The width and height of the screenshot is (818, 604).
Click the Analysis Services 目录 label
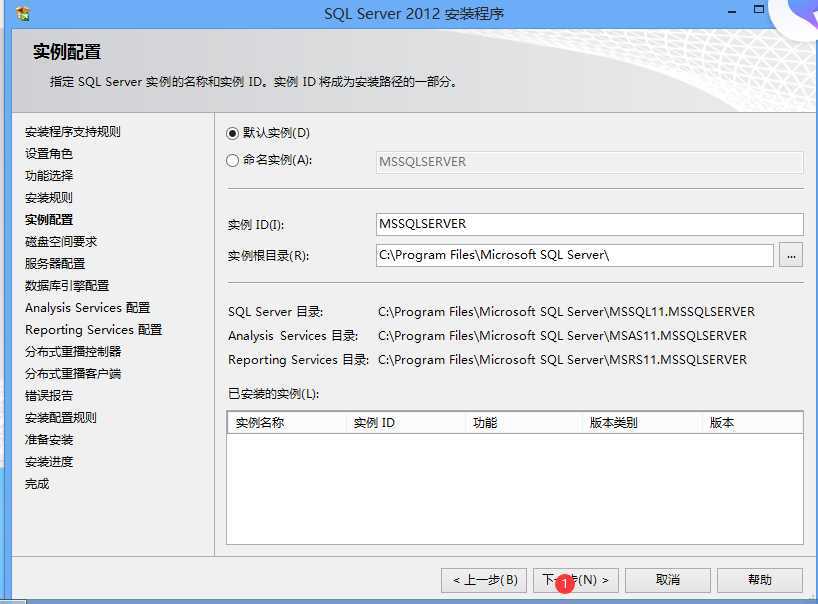pos(293,335)
